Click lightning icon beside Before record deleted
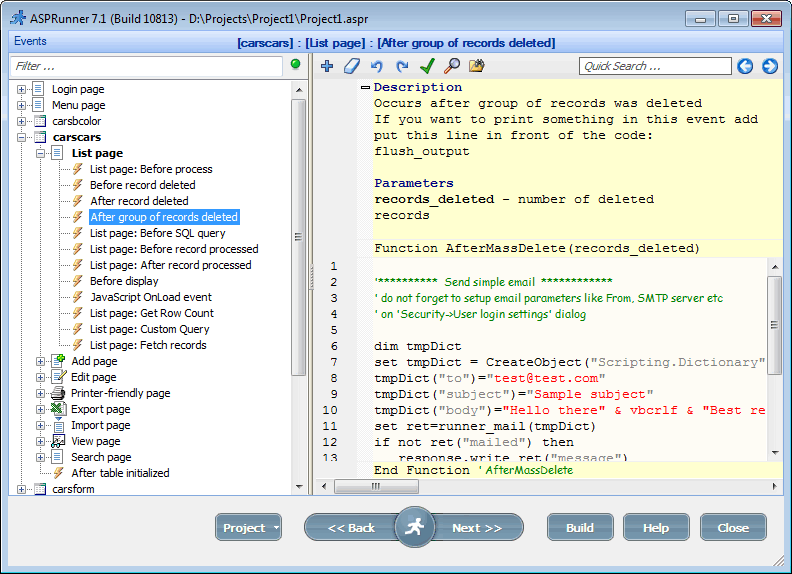The image size is (792, 574). pyautogui.click(x=78, y=185)
